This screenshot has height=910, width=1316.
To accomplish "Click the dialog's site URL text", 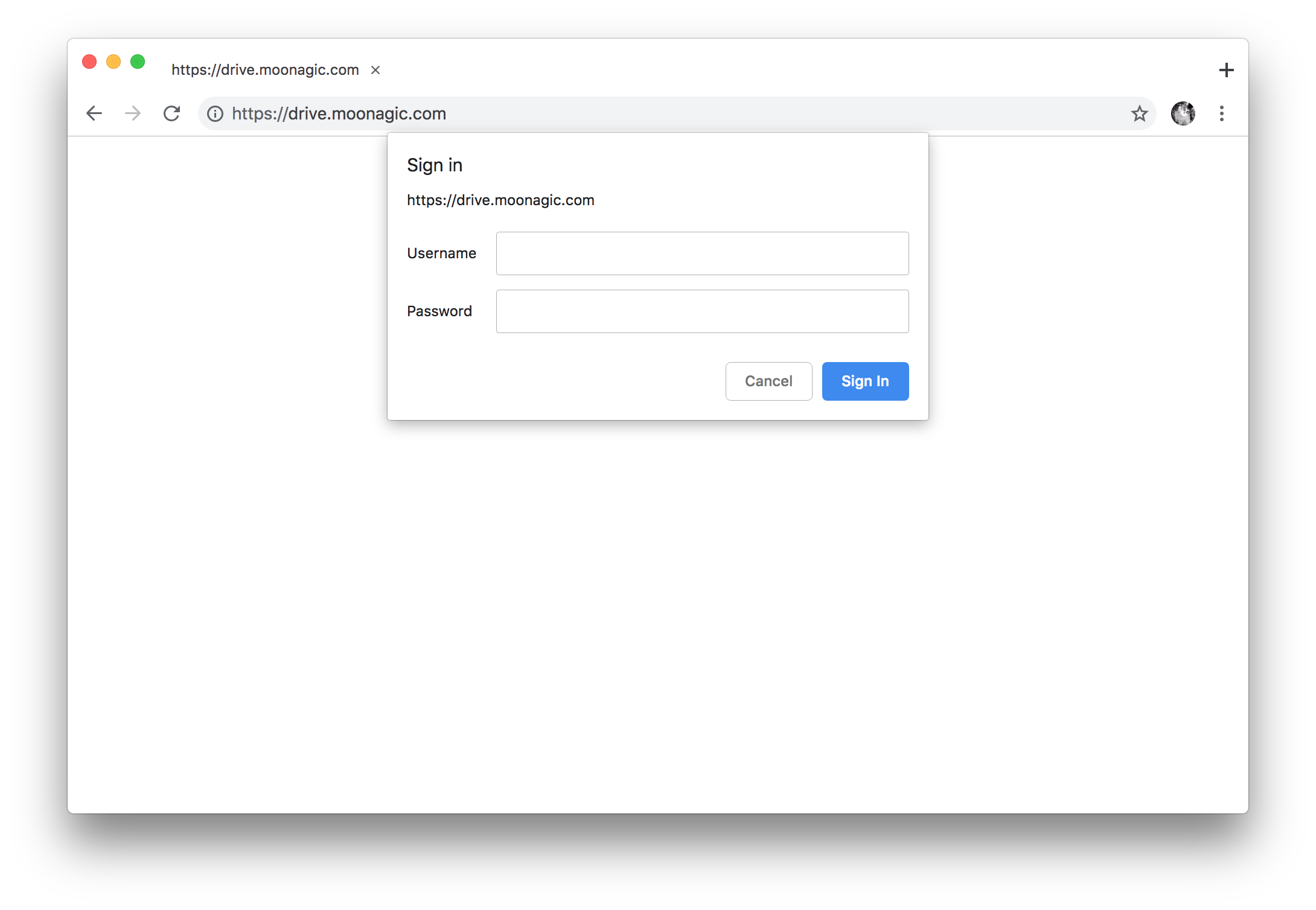I will coord(500,200).
